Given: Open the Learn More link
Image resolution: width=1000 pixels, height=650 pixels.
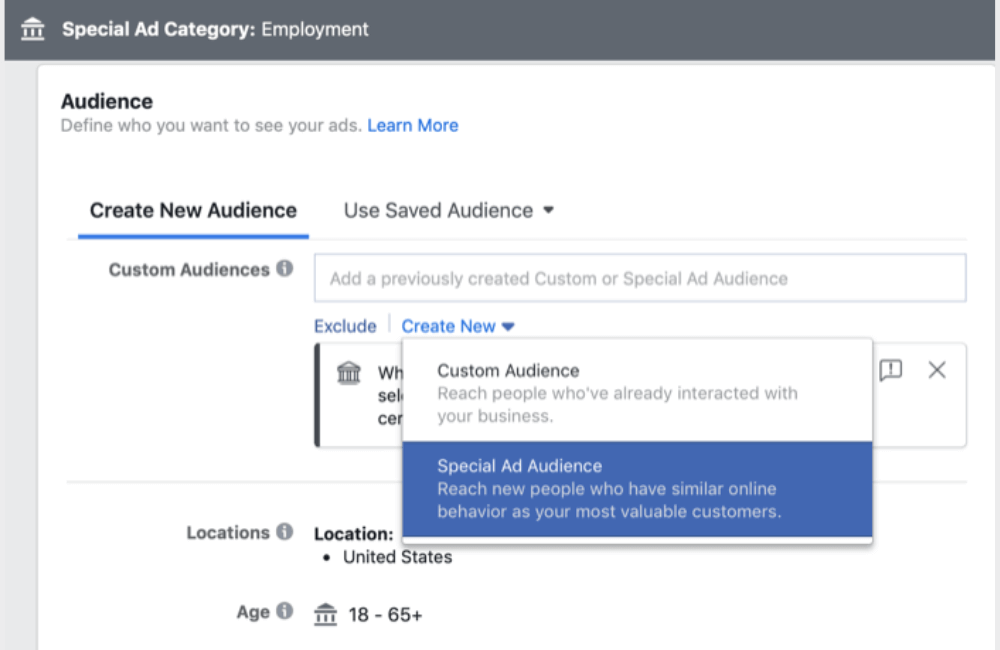Looking at the screenshot, I should [413, 125].
